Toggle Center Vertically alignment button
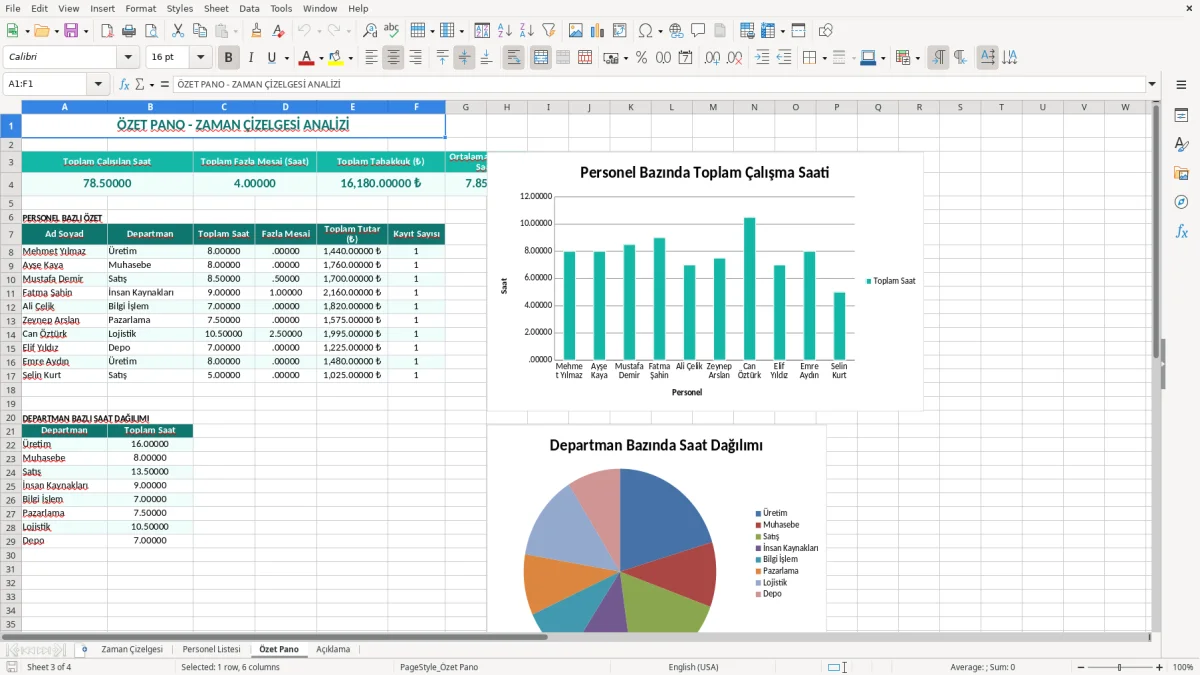 (464, 58)
